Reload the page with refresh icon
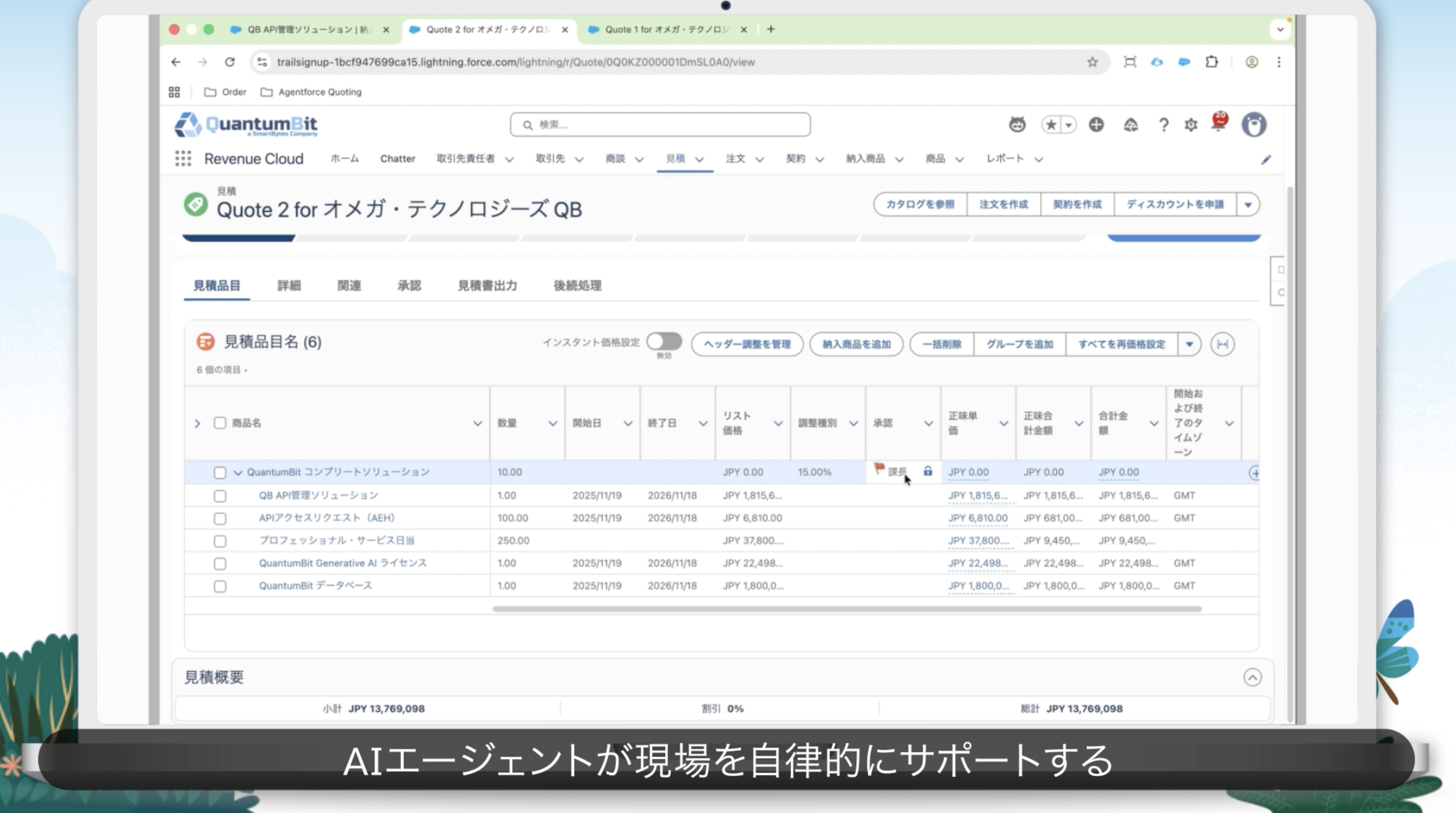The height and width of the screenshot is (813, 1456). (230, 62)
